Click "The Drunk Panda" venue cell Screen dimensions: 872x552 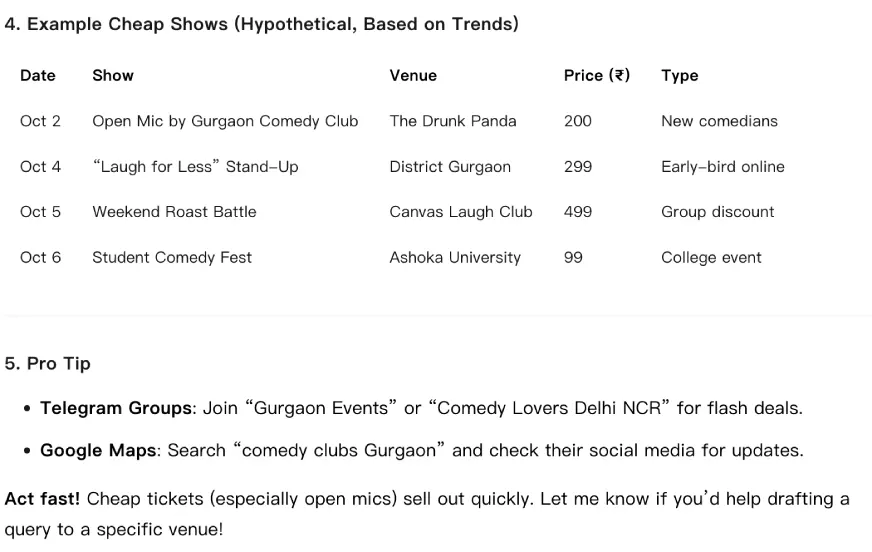[453, 121]
